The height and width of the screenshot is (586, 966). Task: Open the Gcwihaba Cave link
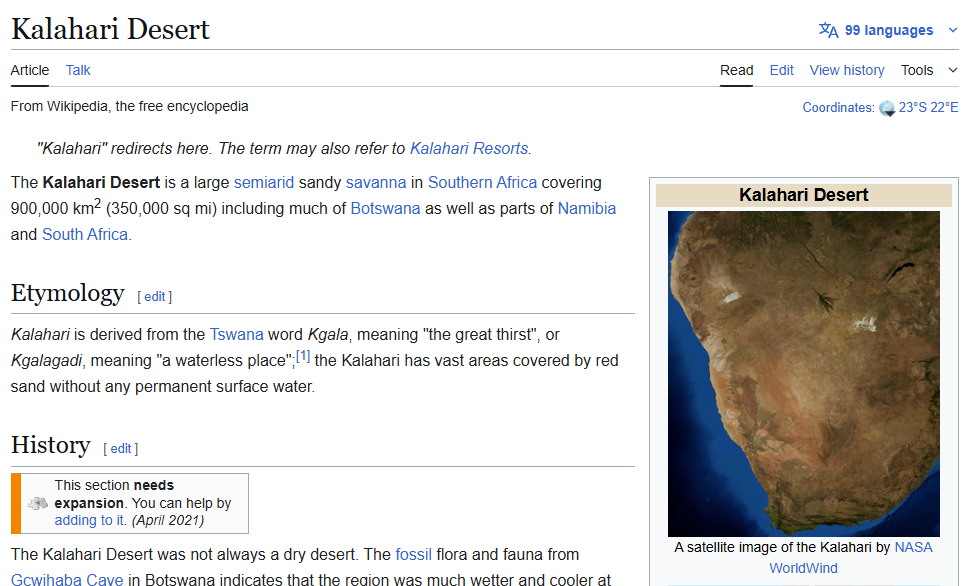click(x=67, y=580)
